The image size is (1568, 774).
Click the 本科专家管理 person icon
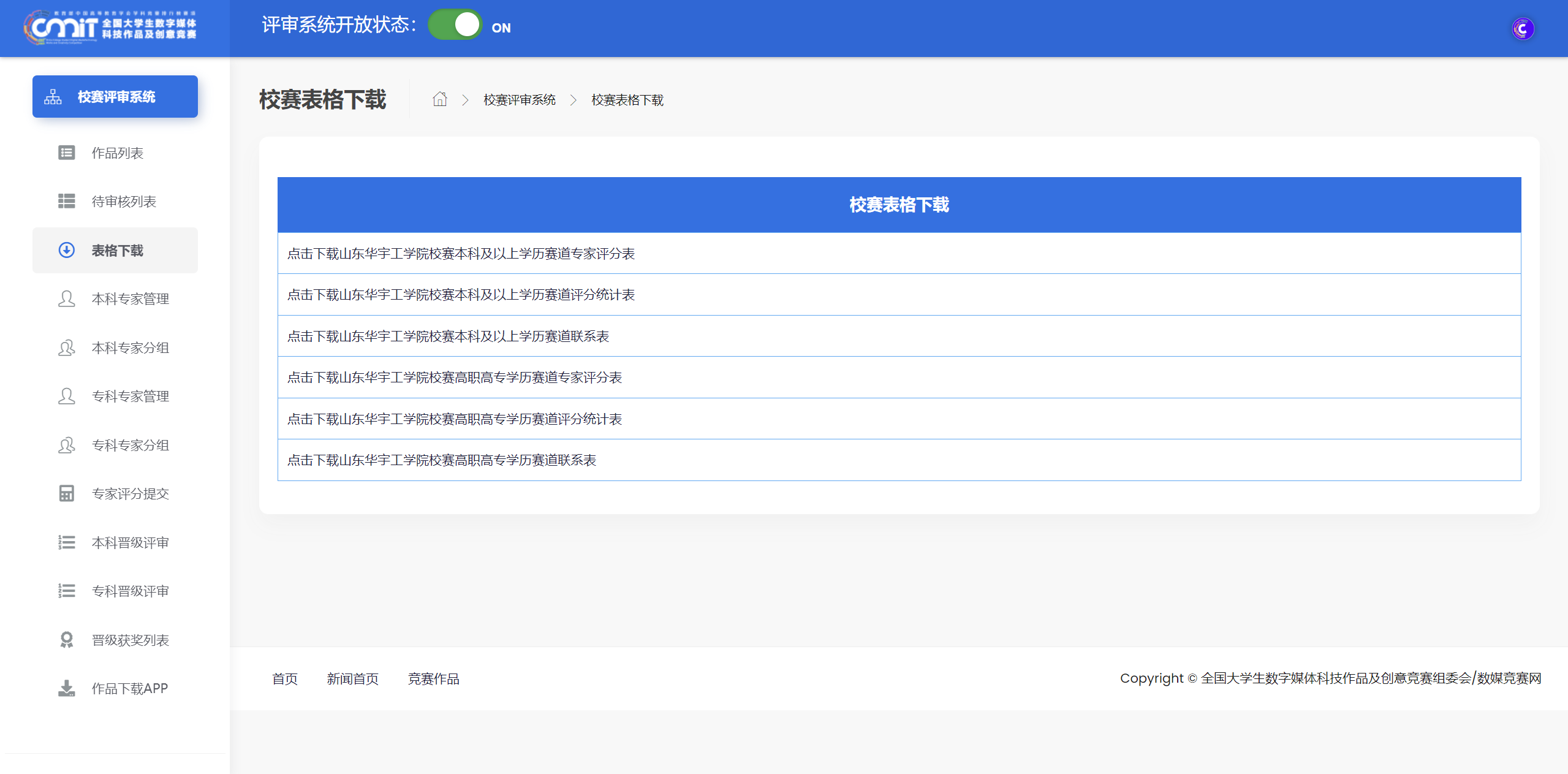tap(66, 298)
